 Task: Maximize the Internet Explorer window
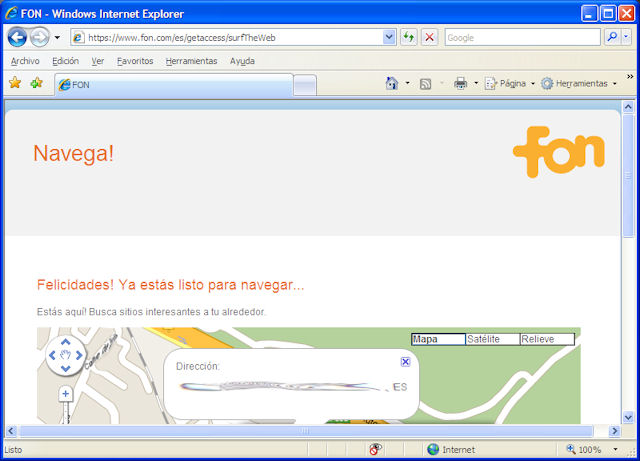[607, 13]
